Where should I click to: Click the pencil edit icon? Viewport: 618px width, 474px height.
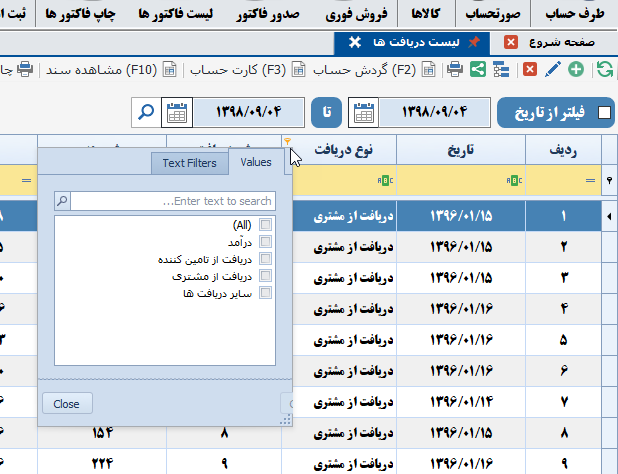click(552, 69)
